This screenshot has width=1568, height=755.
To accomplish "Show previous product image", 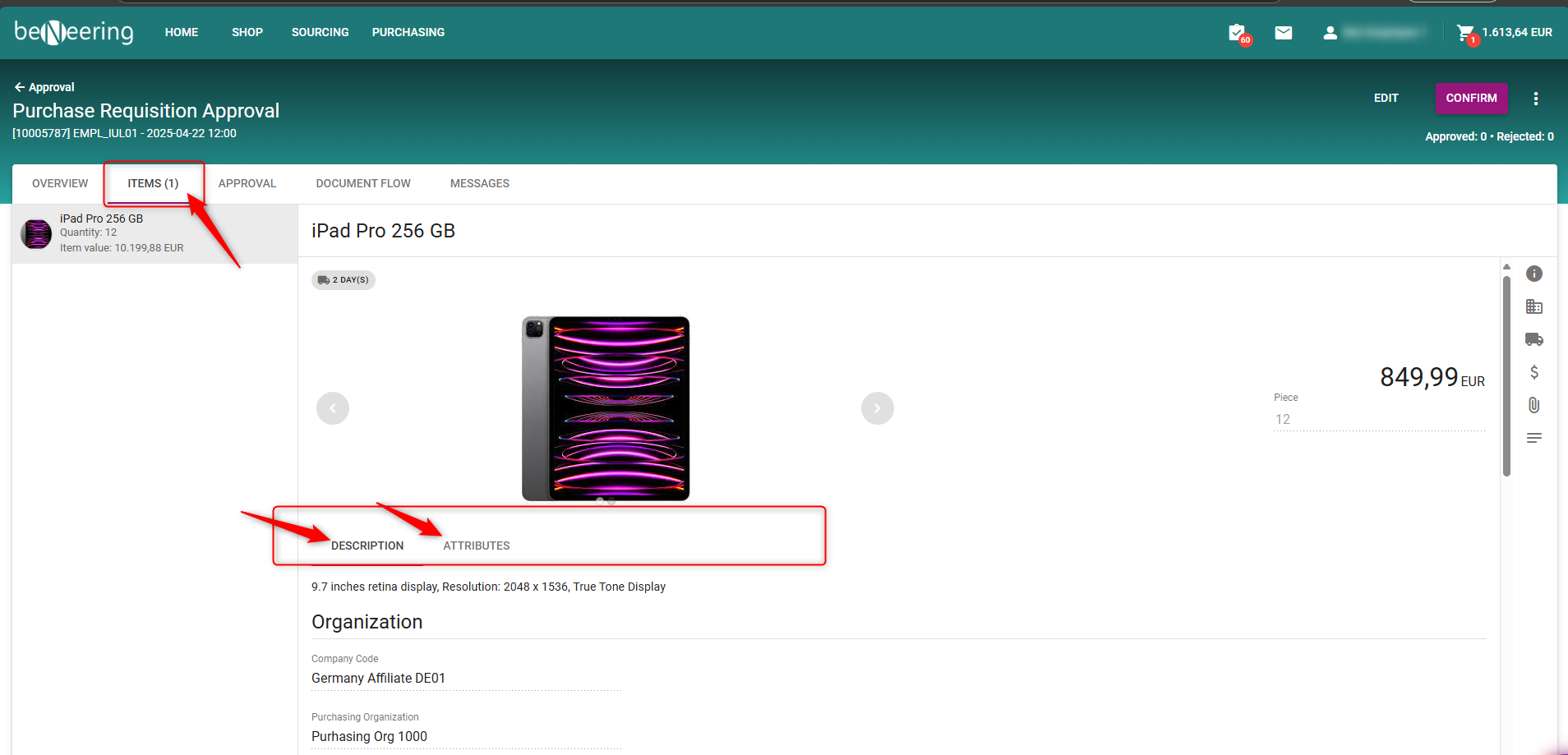I will [x=333, y=408].
